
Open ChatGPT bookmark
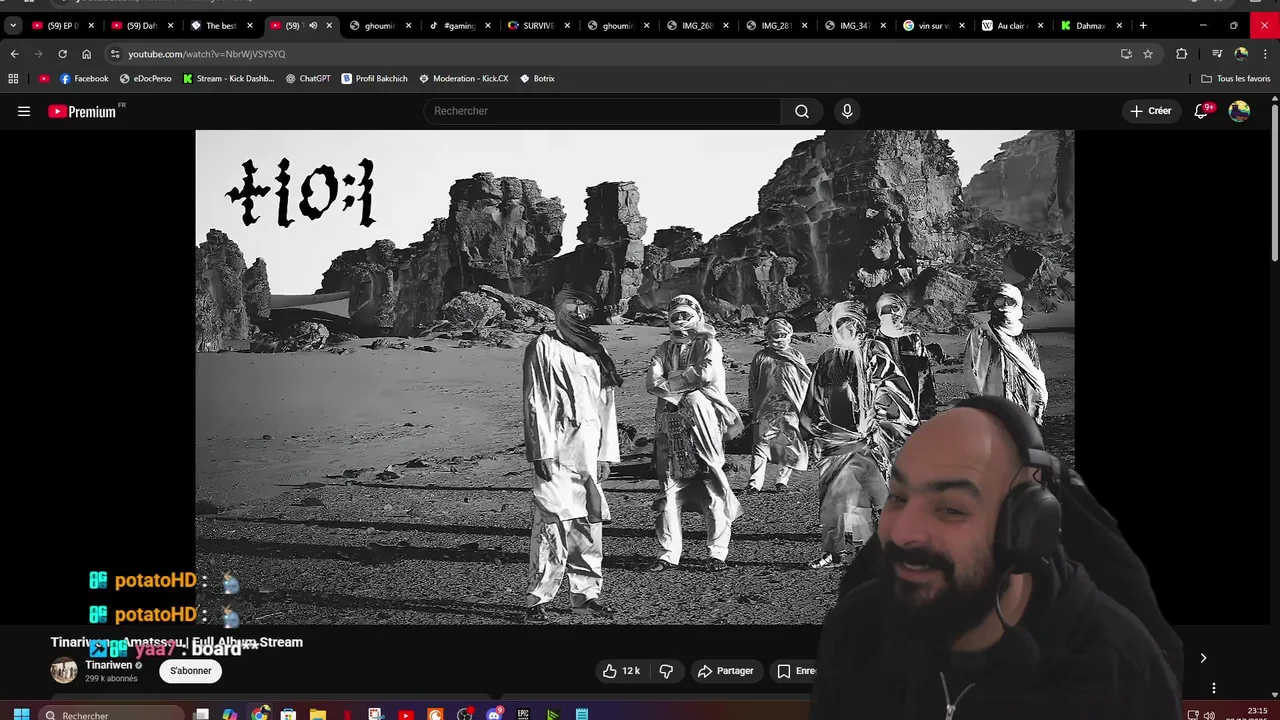tap(308, 78)
